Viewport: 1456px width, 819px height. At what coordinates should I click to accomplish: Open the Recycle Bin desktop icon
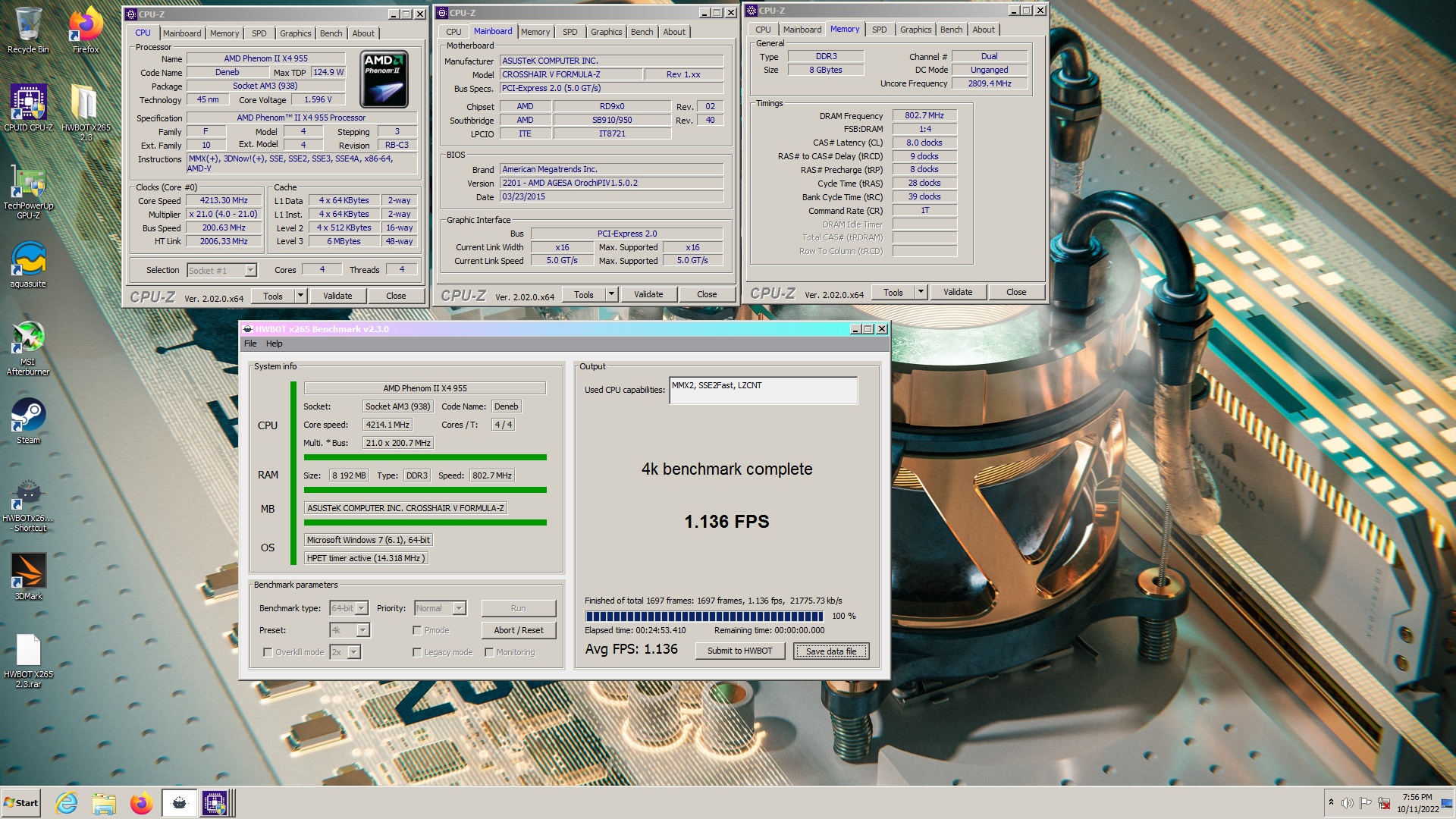pos(28,30)
